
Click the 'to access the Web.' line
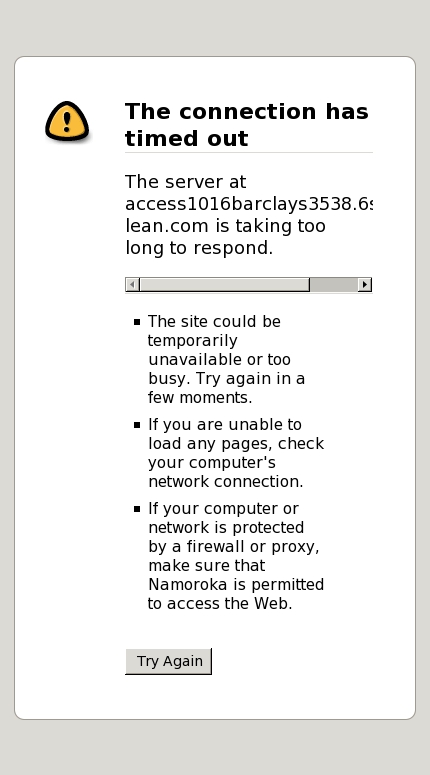220,603
